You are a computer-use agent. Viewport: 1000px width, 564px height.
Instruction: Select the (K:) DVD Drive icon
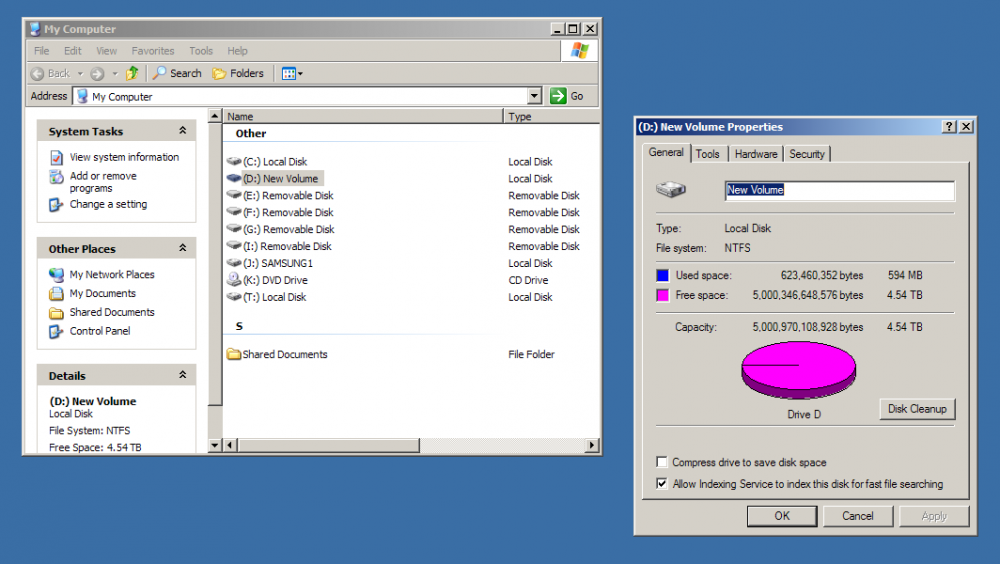[234, 280]
